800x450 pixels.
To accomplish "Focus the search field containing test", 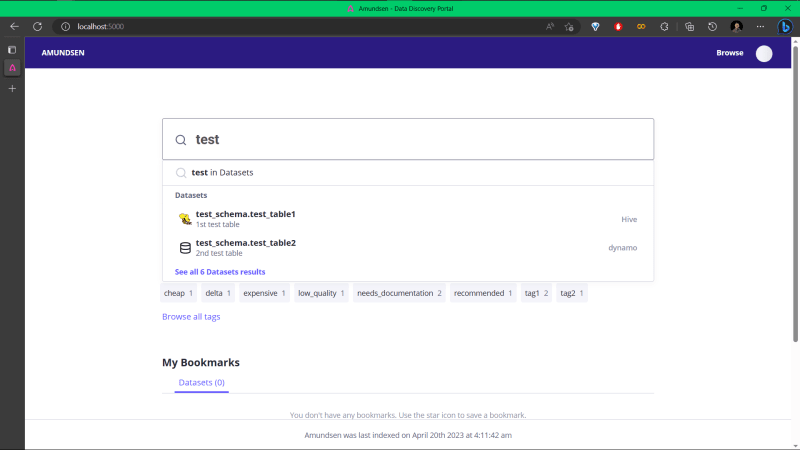I will tap(408, 139).
